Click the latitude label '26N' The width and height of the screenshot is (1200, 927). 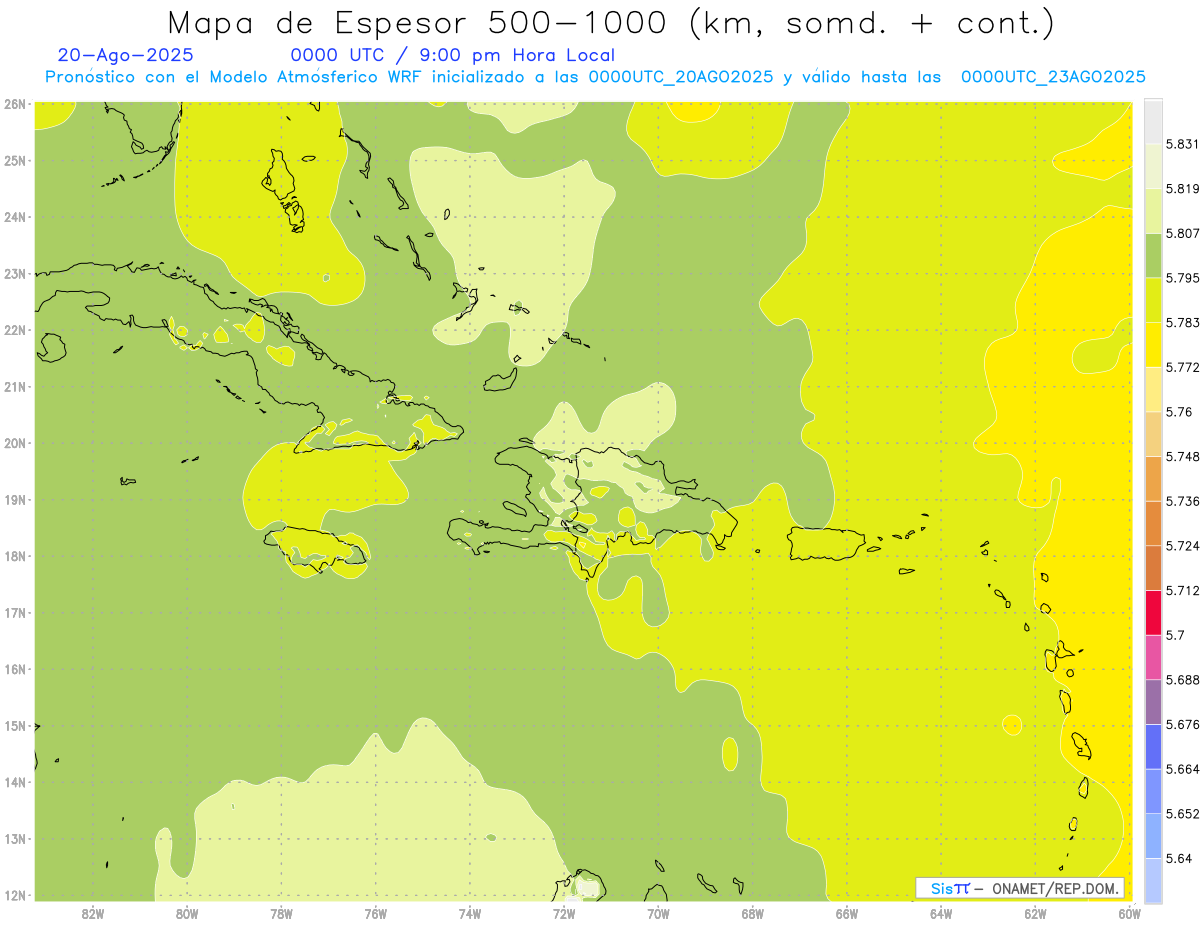(15, 104)
